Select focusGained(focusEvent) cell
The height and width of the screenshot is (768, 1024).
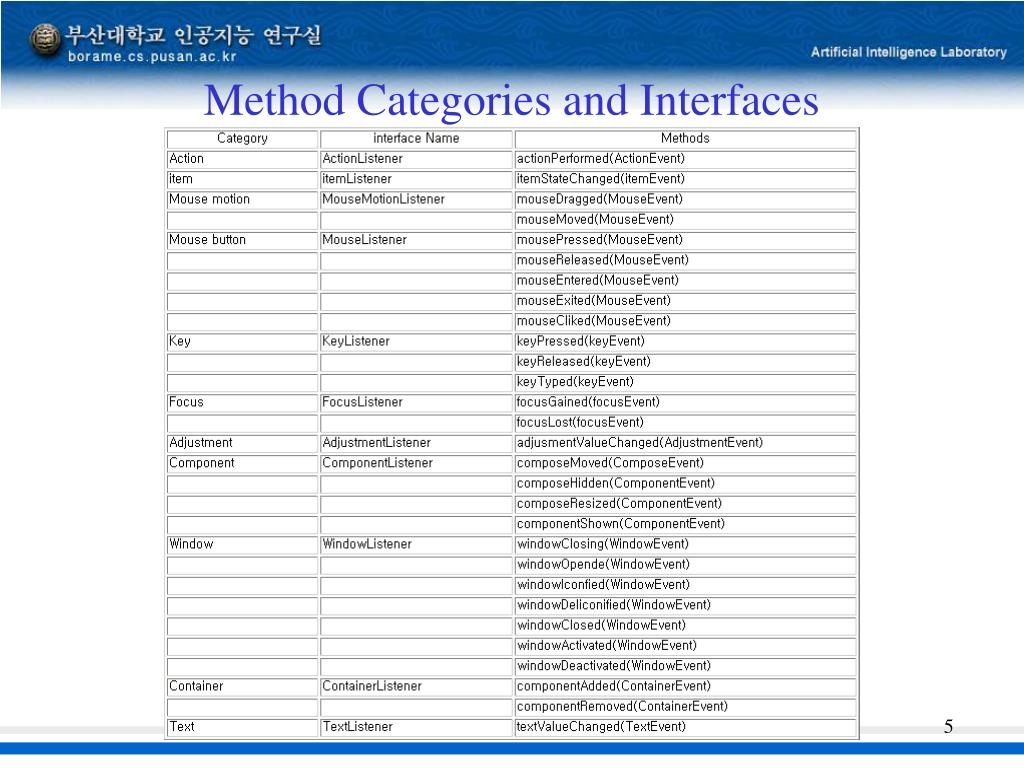point(685,402)
